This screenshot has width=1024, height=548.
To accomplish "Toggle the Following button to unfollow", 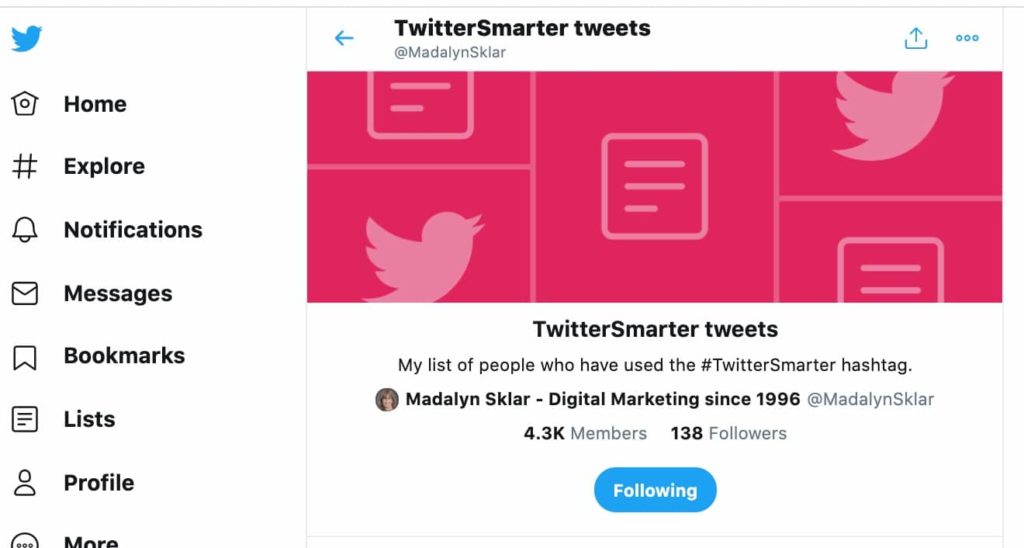I will click(x=655, y=490).
